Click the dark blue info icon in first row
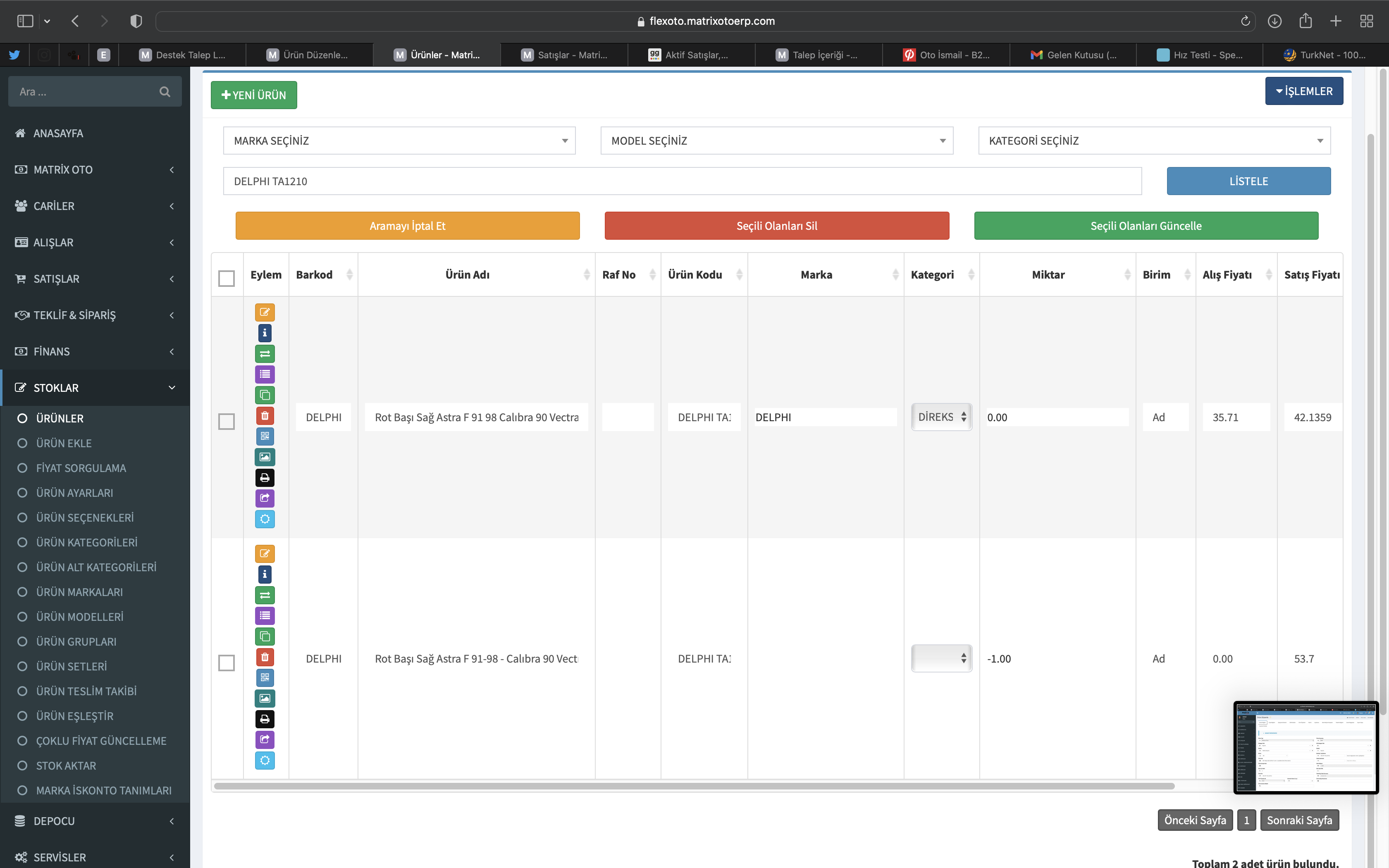 coord(265,333)
